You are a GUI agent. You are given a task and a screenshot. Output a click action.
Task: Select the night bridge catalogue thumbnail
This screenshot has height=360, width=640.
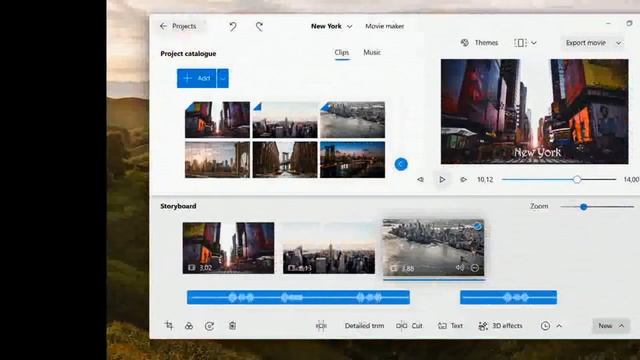tap(352, 160)
